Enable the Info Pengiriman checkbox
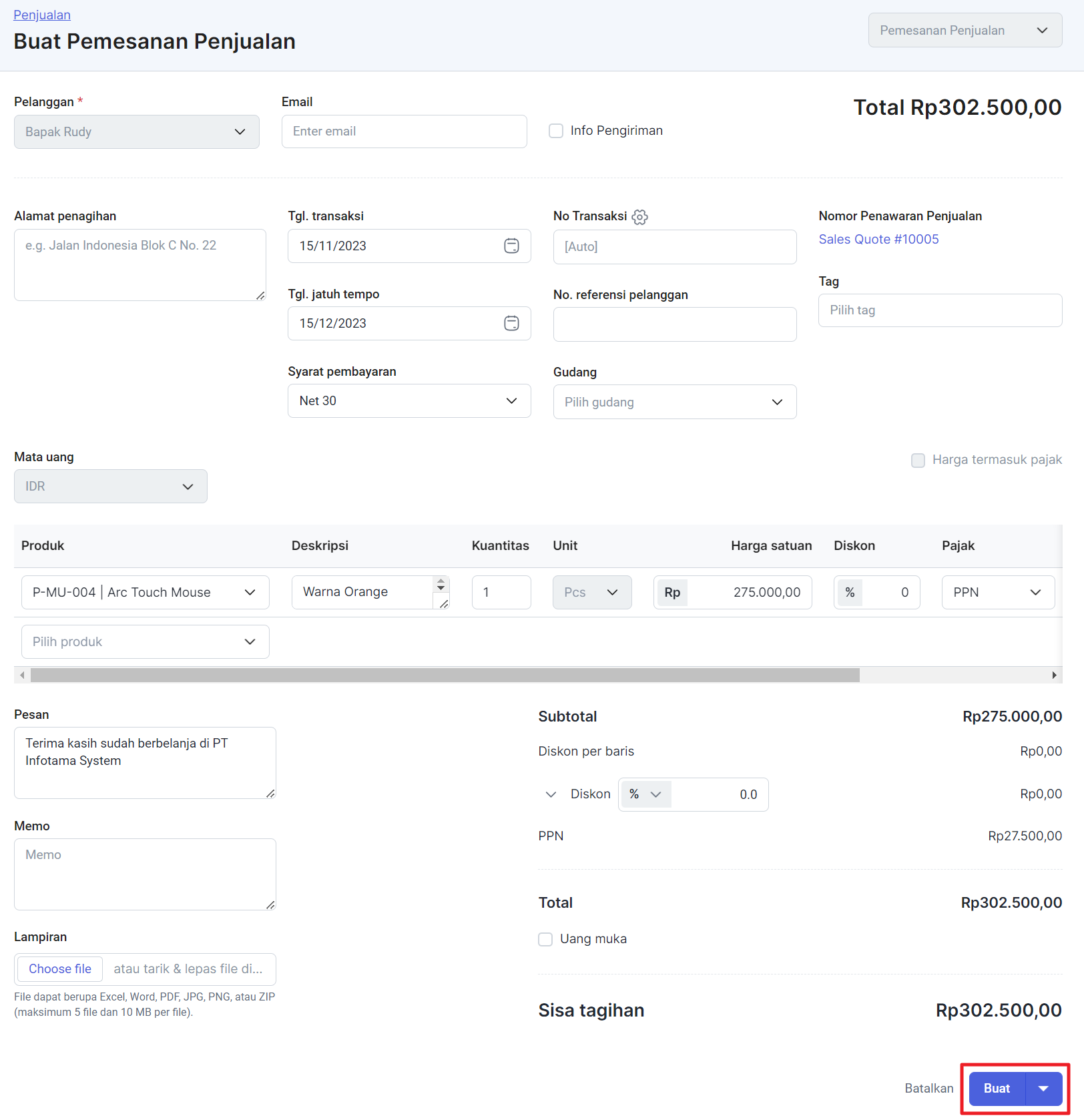This screenshot has height=1120, width=1084. (x=556, y=131)
